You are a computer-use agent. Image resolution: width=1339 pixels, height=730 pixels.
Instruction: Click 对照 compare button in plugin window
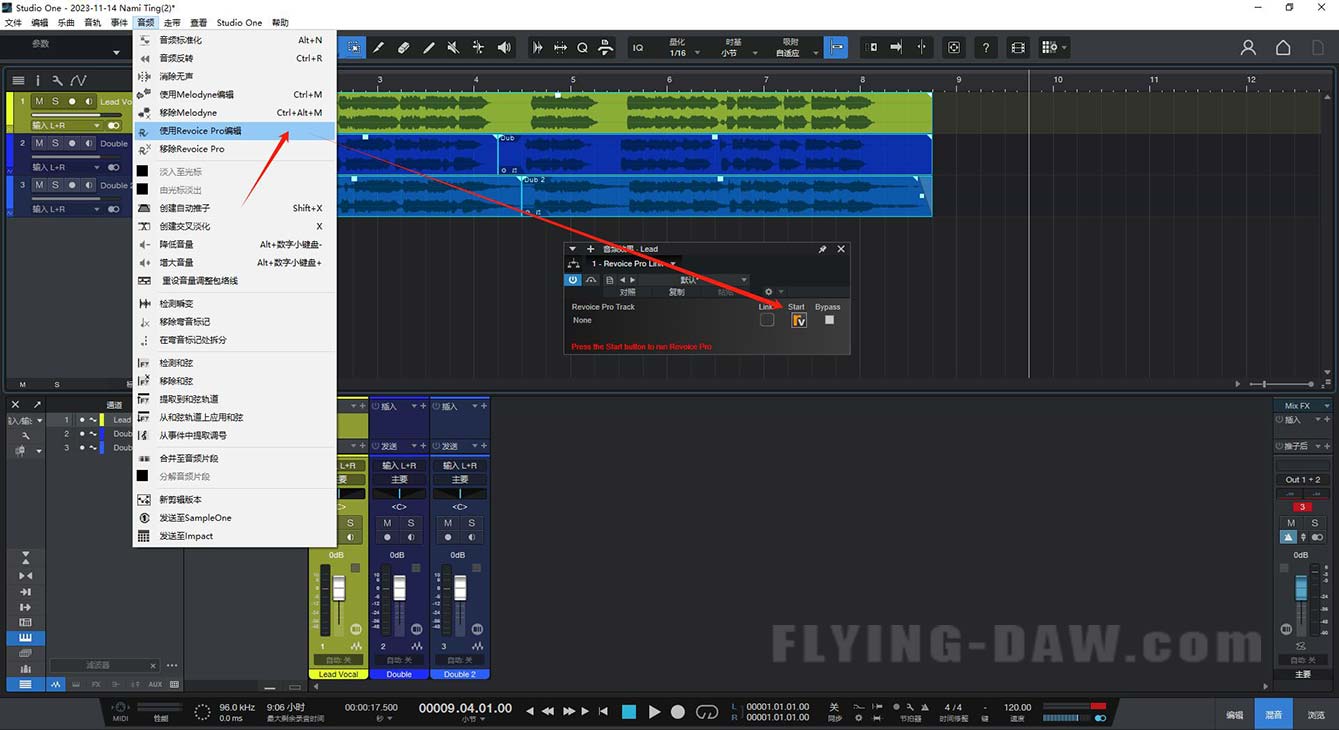(627, 292)
